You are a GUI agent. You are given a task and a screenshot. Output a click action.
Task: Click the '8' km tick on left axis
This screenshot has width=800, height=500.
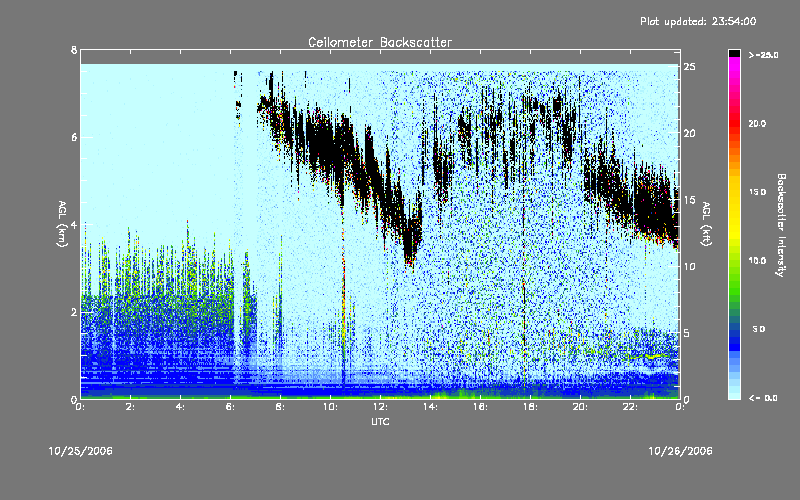(74, 50)
